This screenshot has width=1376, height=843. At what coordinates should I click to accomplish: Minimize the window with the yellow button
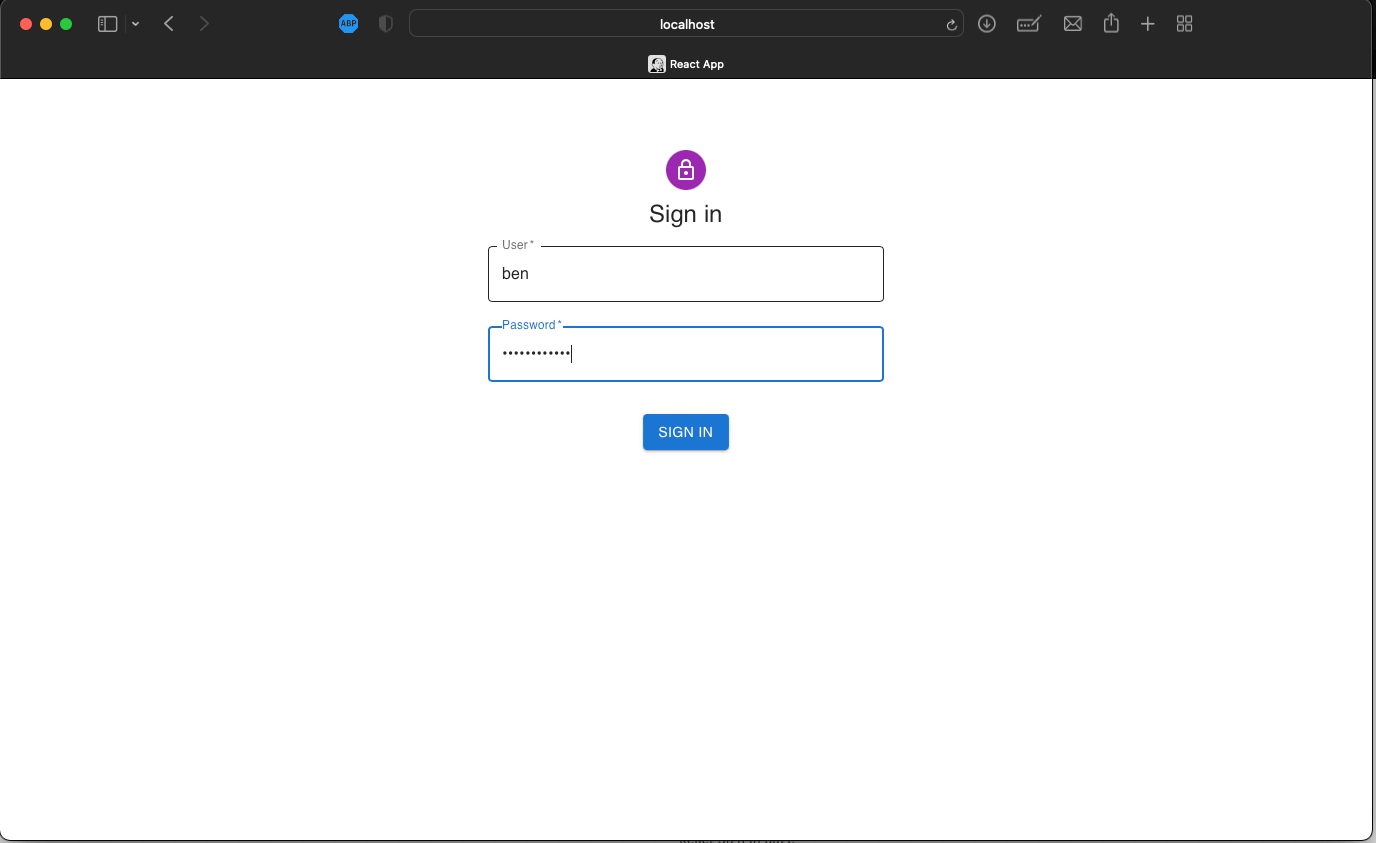tap(46, 24)
